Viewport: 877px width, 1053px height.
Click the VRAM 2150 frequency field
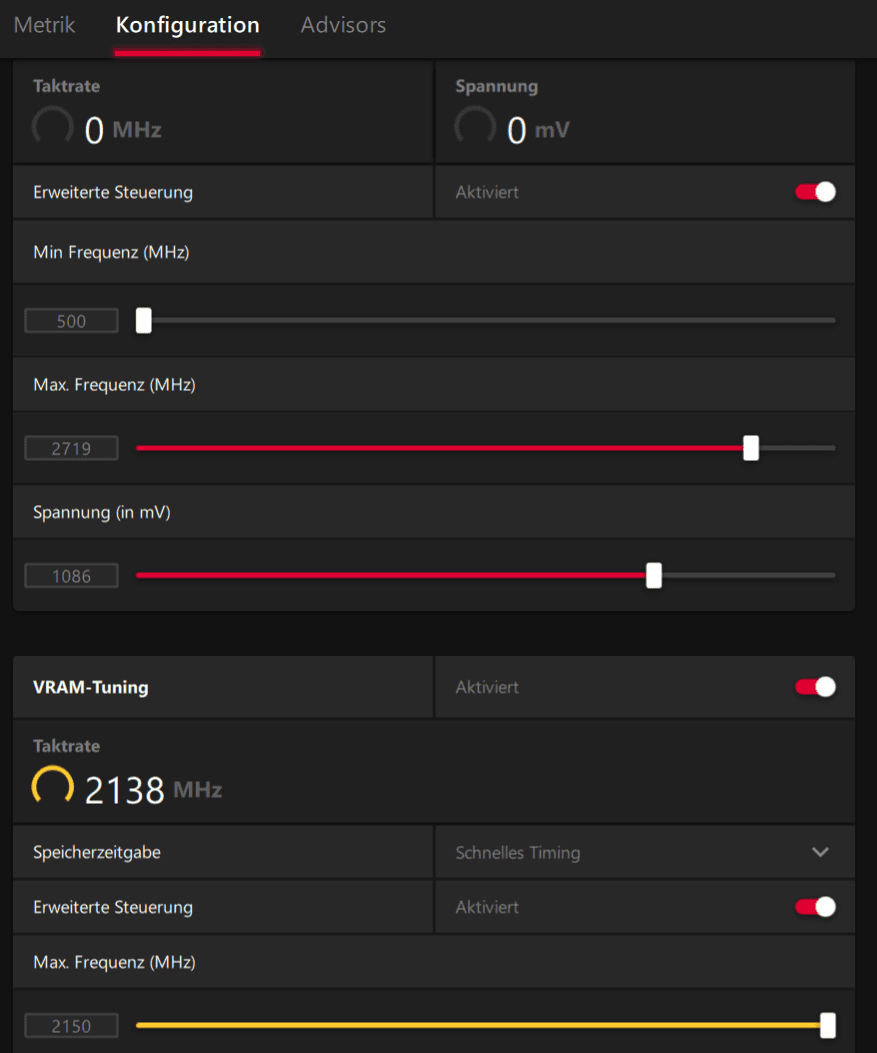pos(71,1026)
